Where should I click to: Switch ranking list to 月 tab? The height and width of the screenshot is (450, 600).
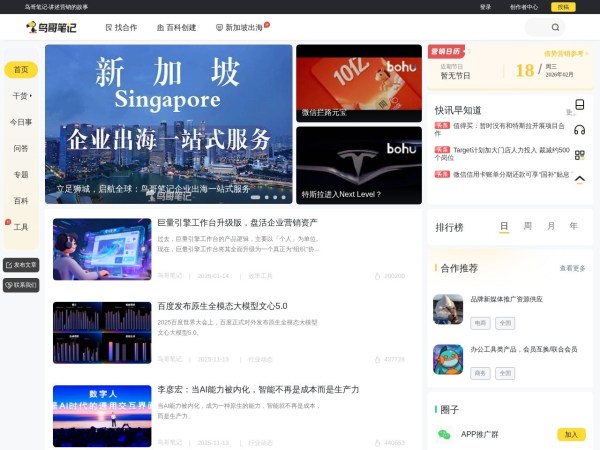tap(550, 227)
